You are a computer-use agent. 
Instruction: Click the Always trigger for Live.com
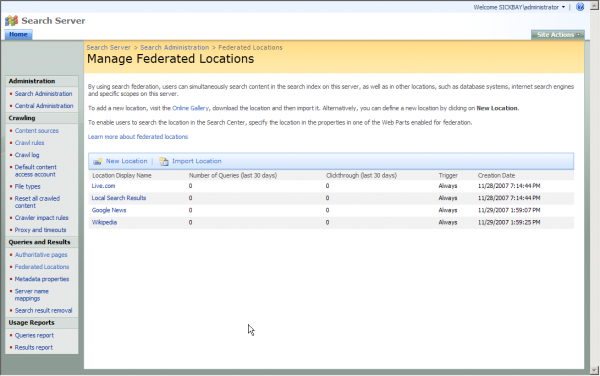(448, 186)
